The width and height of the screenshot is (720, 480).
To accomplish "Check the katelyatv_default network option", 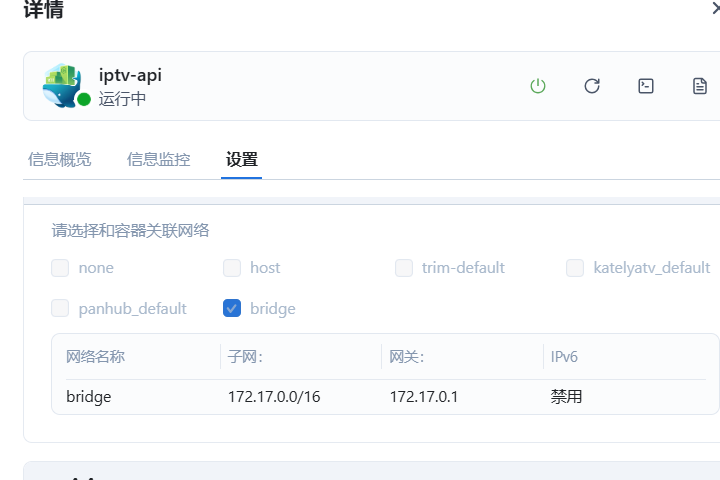I will pos(575,268).
